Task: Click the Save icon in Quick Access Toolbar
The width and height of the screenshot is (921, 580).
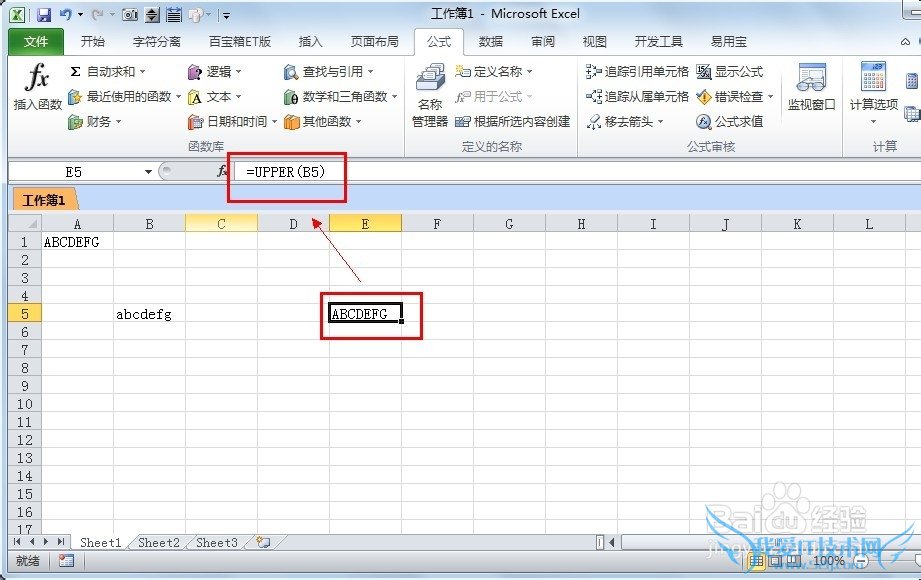Action: click(x=43, y=15)
